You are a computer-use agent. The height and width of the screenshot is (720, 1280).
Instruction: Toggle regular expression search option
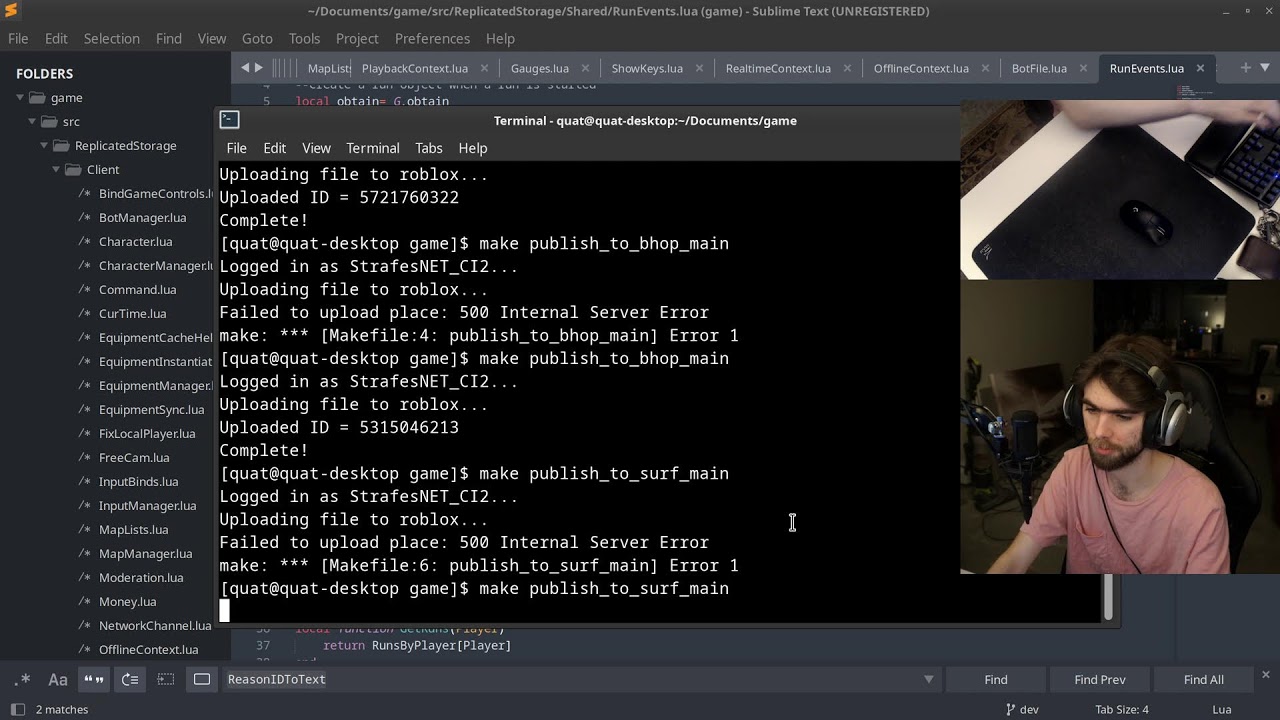click(22, 679)
